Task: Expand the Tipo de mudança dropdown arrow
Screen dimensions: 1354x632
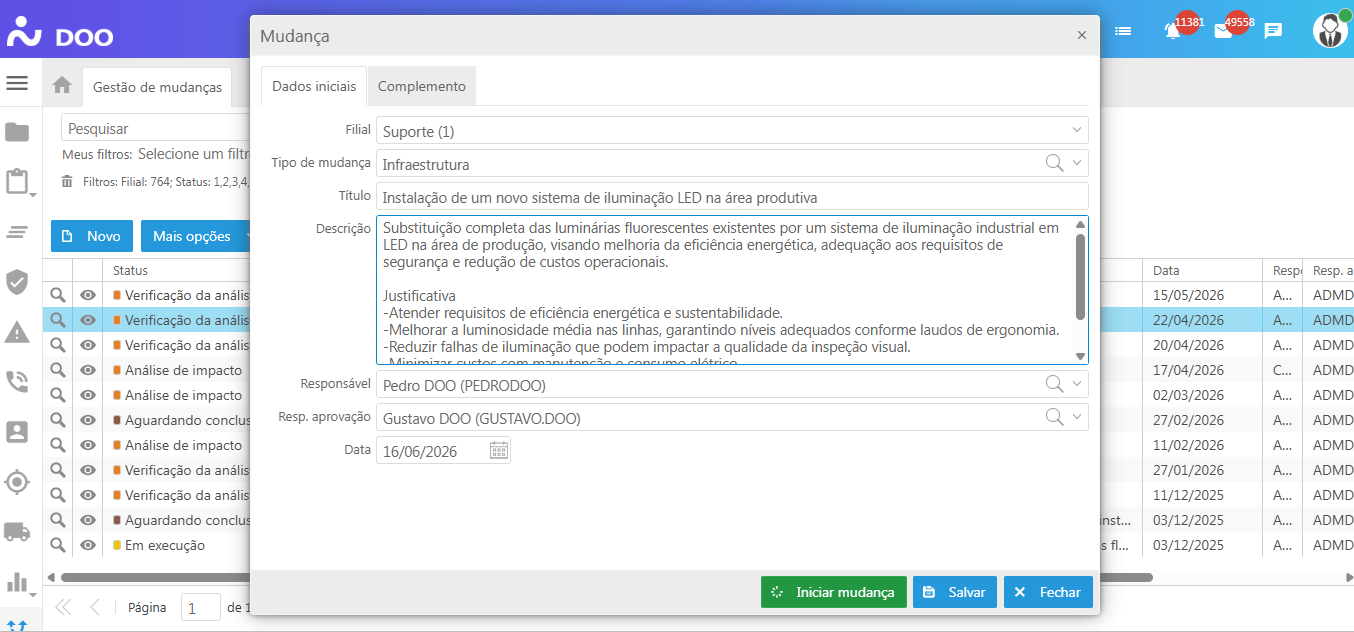Action: click(1077, 163)
